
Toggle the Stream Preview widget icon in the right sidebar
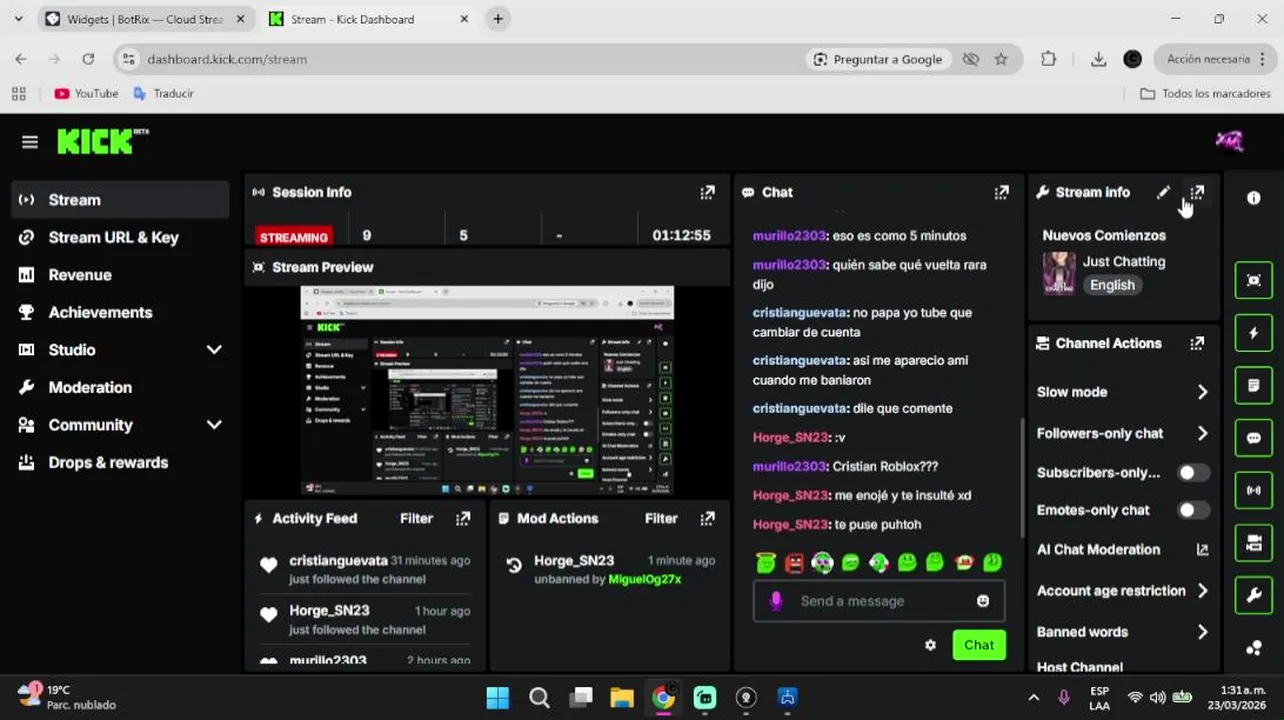coord(1253,281)
